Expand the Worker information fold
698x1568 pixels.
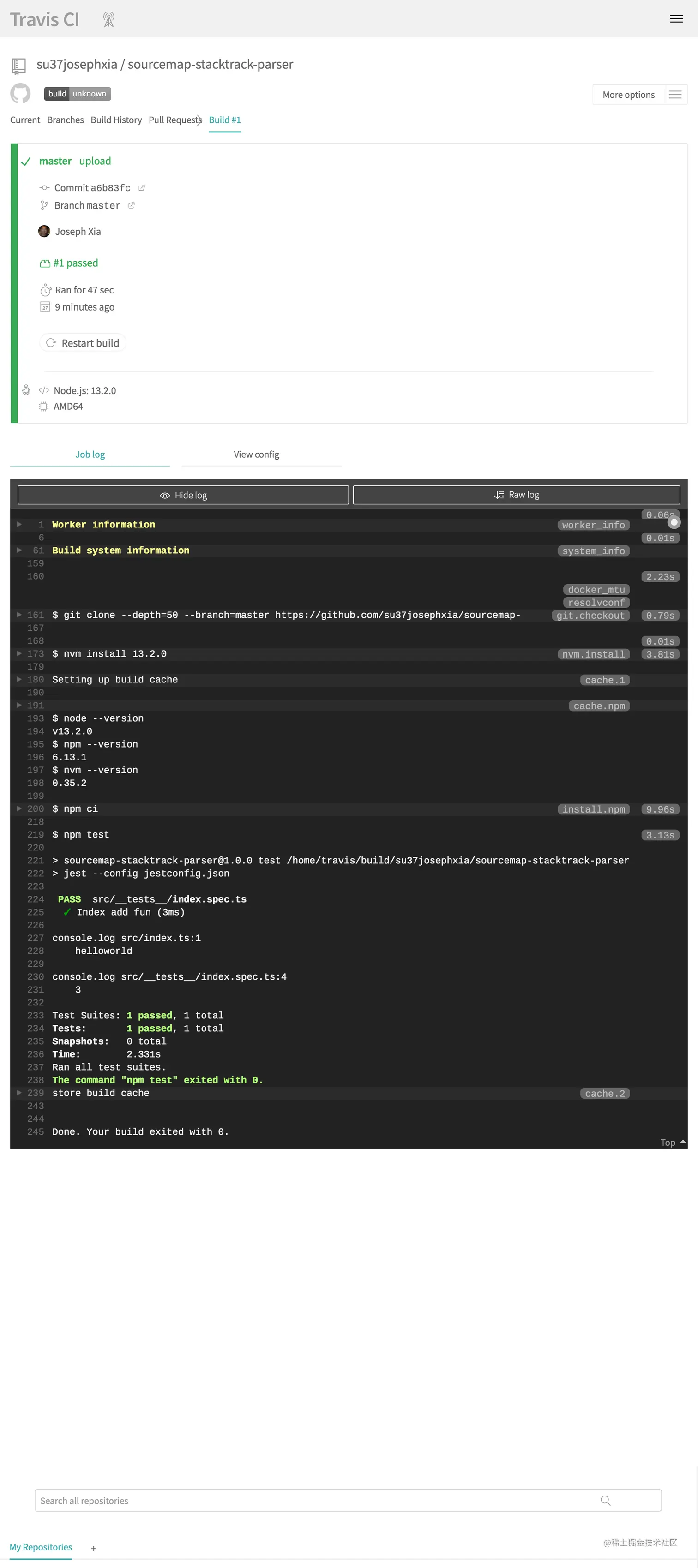[19, 525]
